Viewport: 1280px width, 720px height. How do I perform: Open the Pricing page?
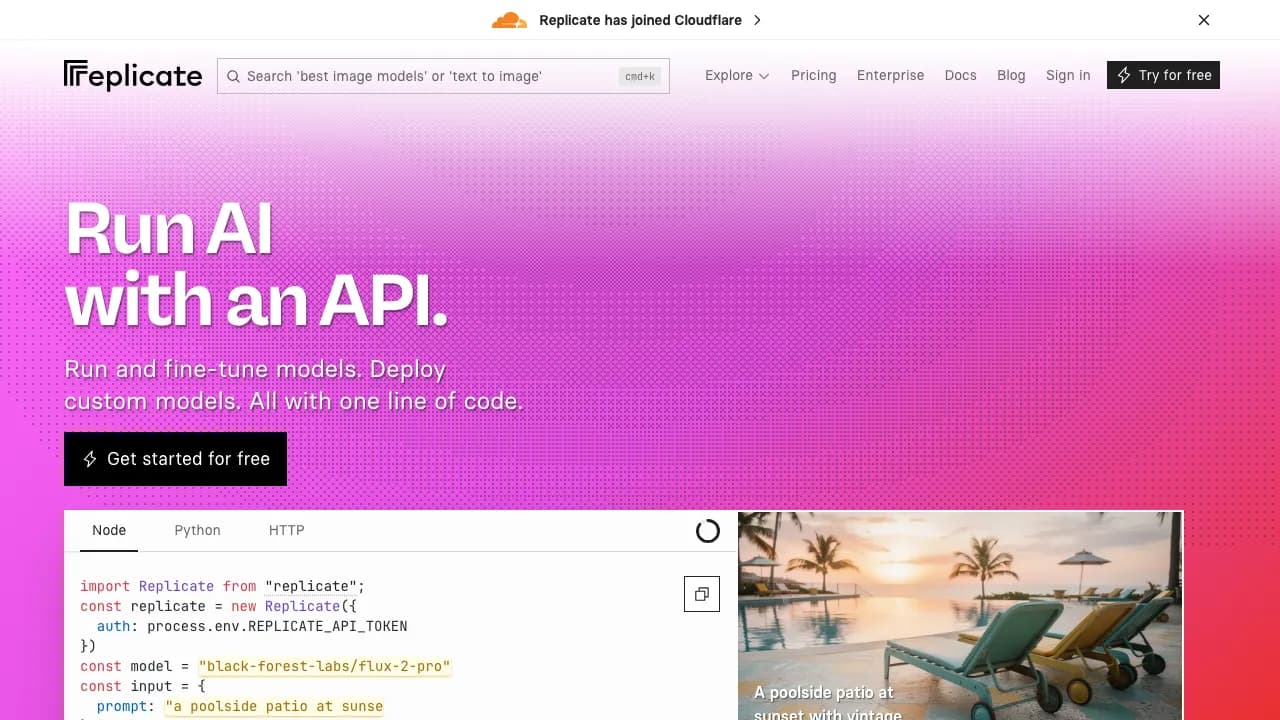[x=813, y=75]
